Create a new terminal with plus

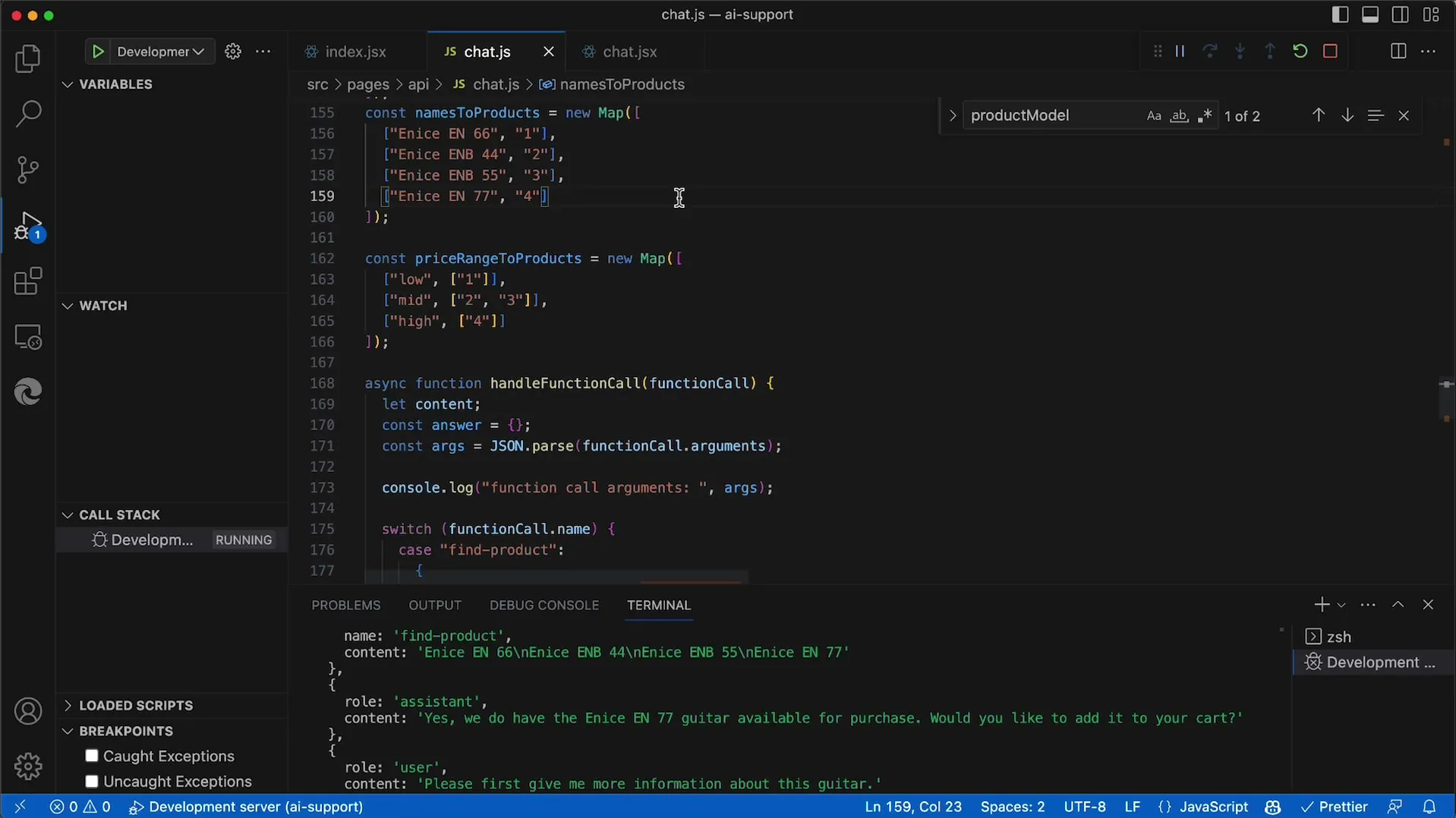1322,605
